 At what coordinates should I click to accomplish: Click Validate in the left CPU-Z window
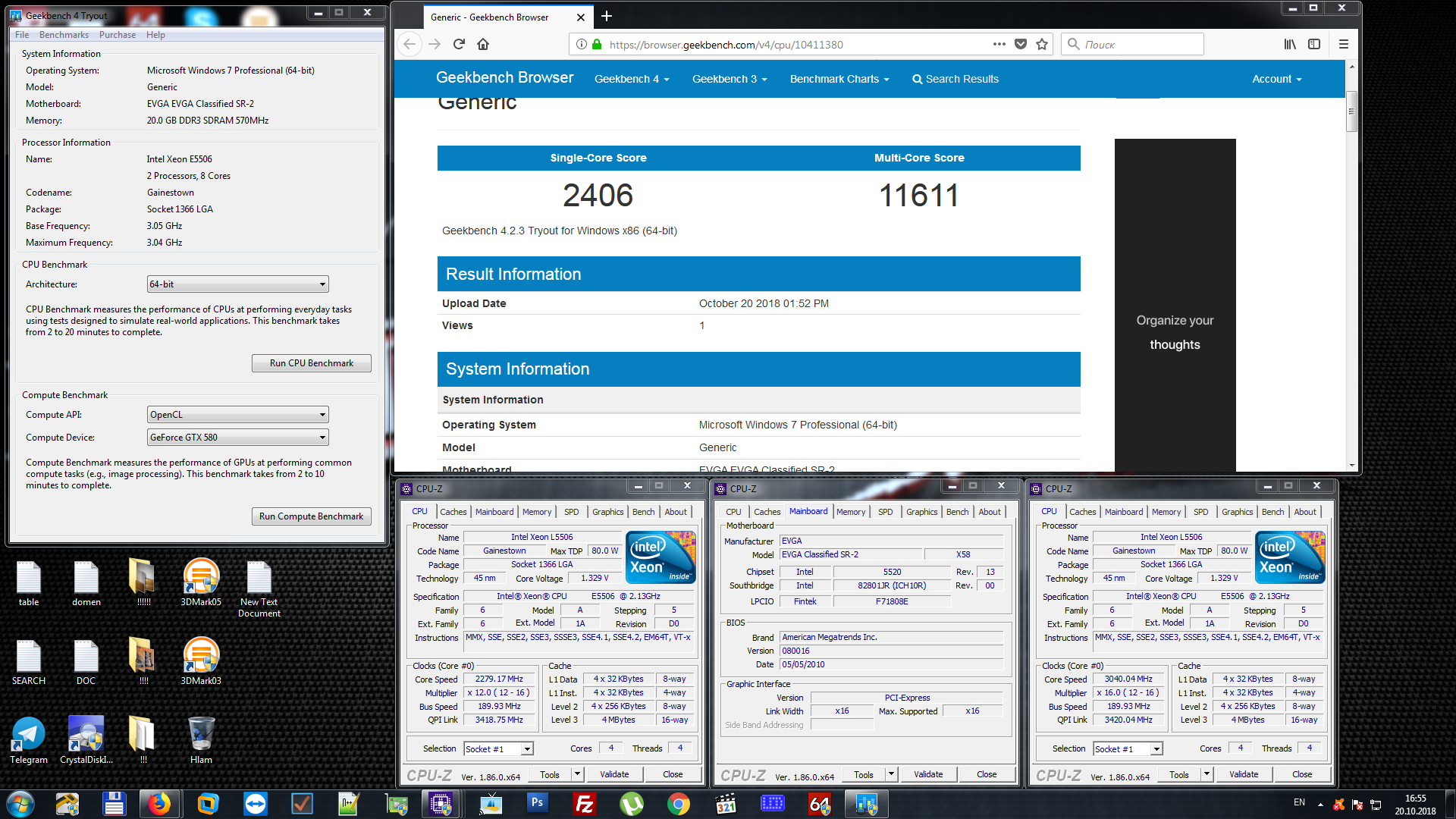pyautogui.click(x=614, y=774)
